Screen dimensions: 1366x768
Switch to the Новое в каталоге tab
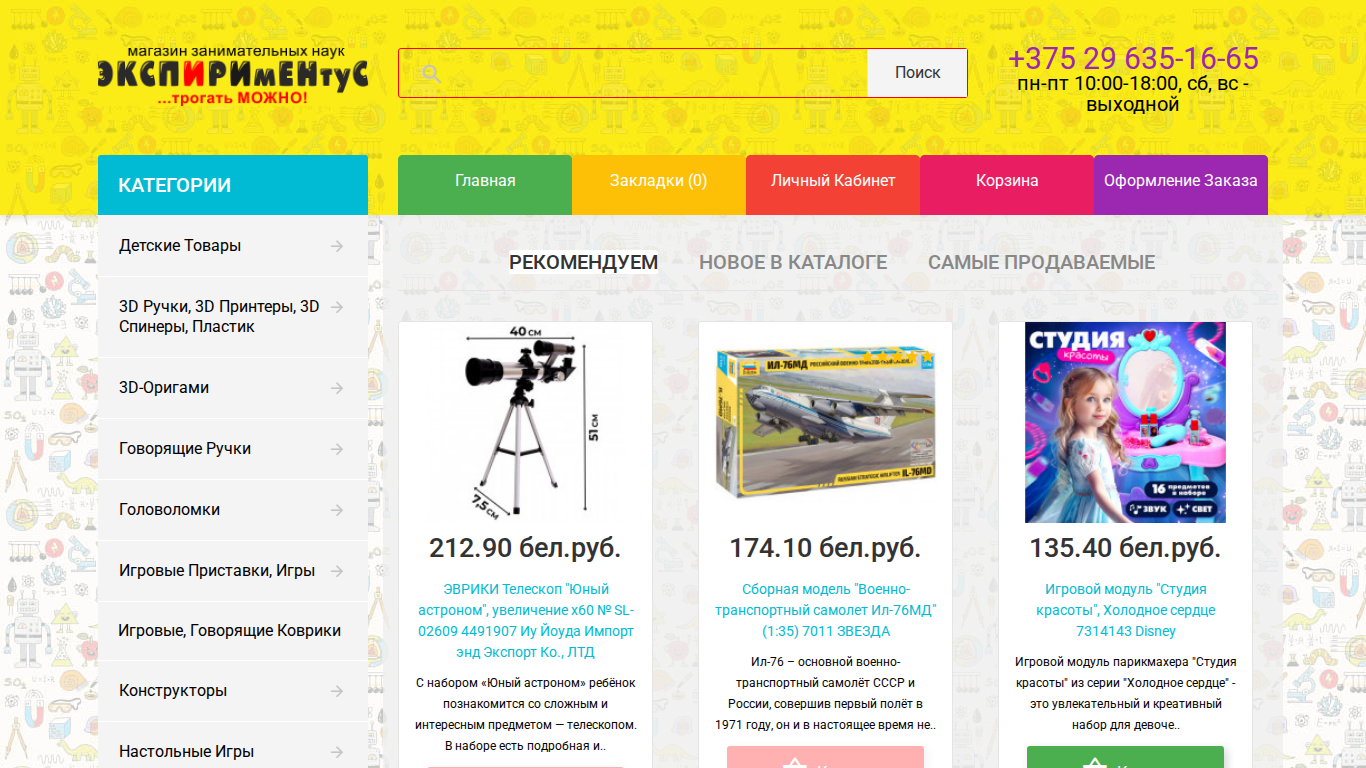coord(793,262)
